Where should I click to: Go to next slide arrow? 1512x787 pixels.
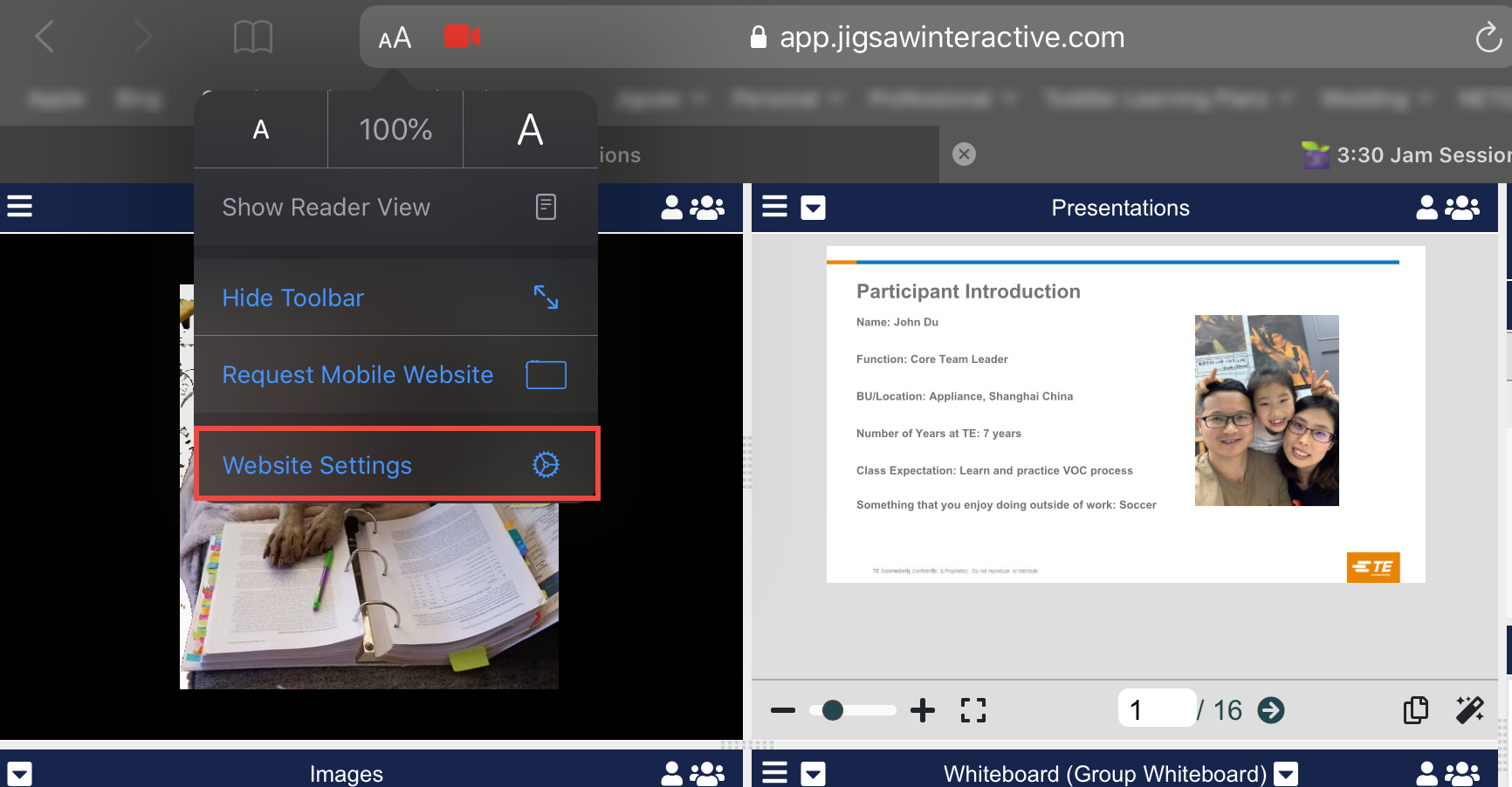pyautogui.click(x=1271, y=710)
